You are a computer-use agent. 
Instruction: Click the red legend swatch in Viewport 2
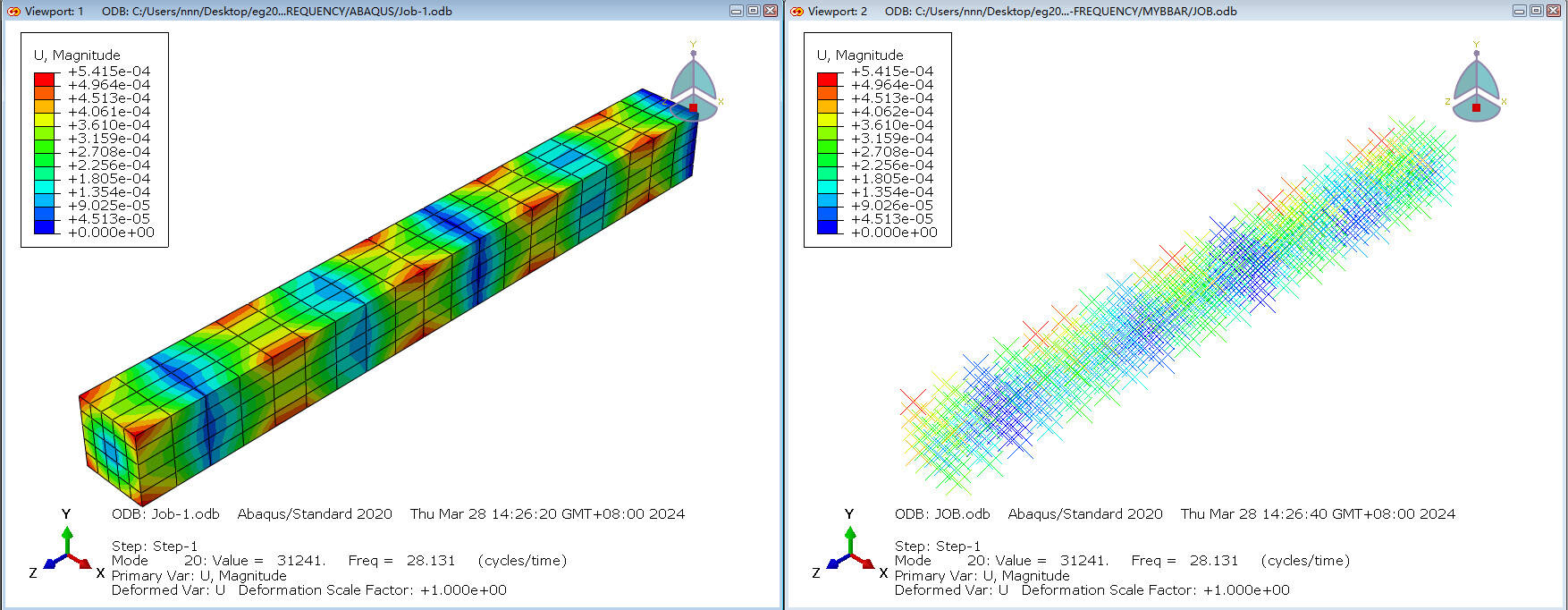(828, 78)
